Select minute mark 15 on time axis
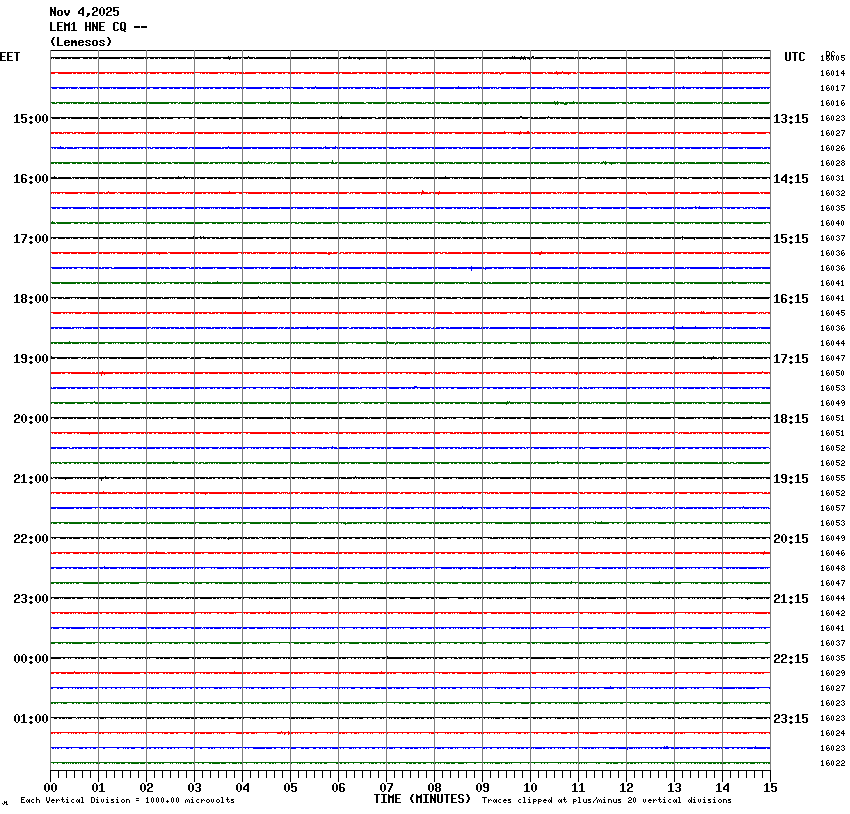This screenshot has width=850, height=814. pyautogui.click(x=770, y=787)
